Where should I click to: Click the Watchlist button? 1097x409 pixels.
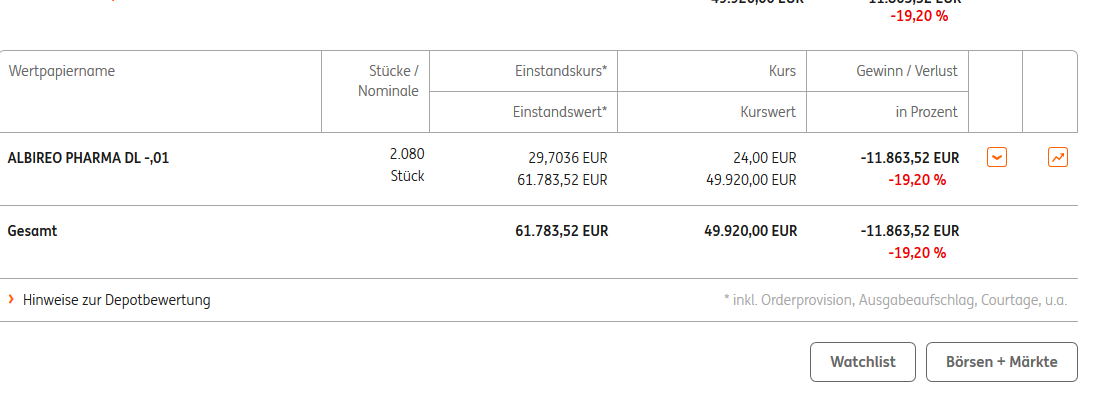point(863,362)
